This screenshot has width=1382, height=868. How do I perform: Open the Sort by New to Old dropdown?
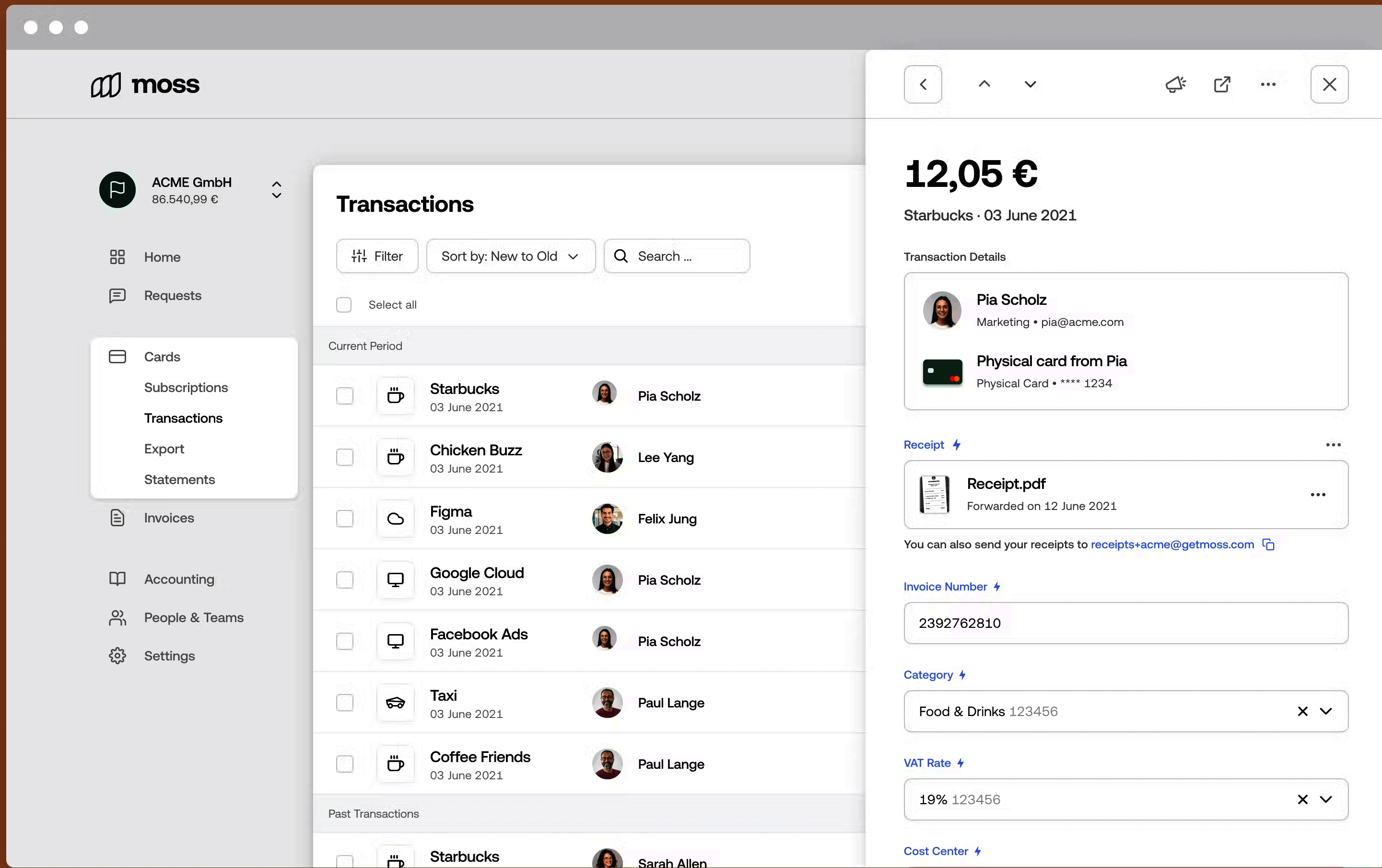pos(510,256)
